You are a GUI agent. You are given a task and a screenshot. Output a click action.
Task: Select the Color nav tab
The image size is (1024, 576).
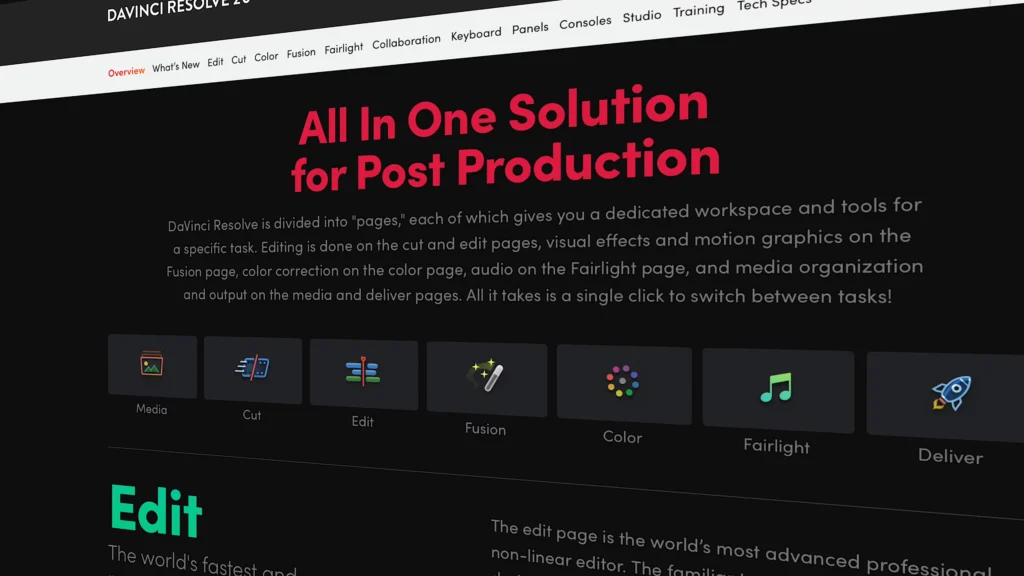point(266,57)
